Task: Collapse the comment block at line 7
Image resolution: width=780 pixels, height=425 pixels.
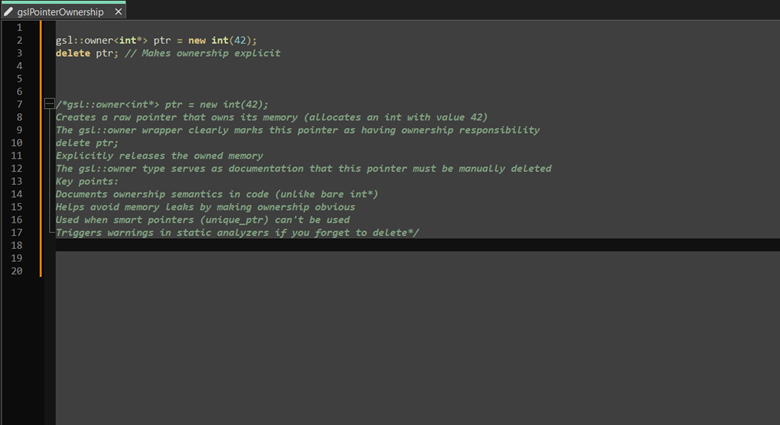Action: (x=47, y=104)
